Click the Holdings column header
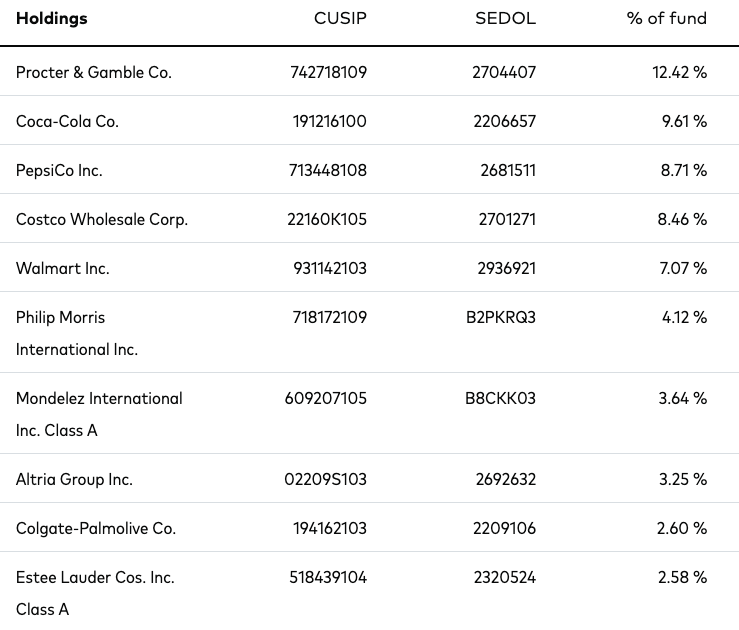This screenshot has height=630, width=739. (52, 18)
